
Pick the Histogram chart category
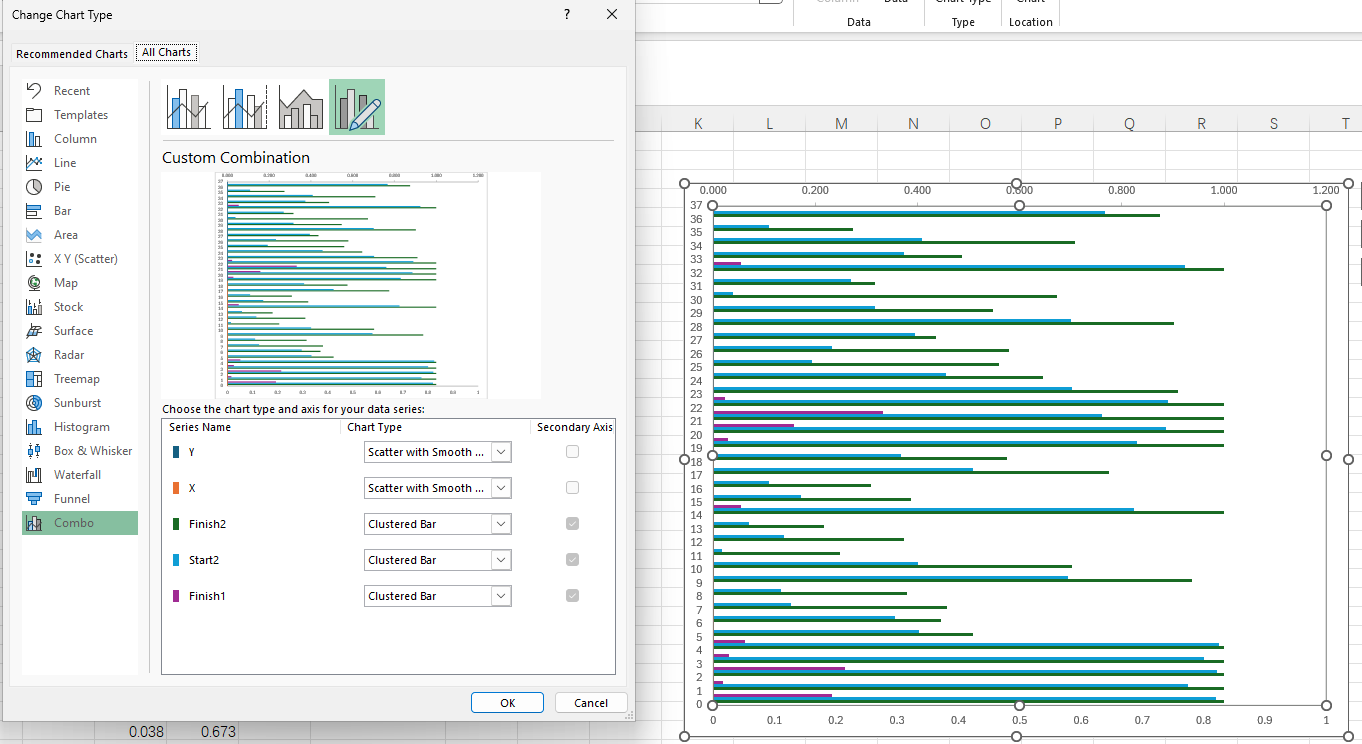point(80,427)
